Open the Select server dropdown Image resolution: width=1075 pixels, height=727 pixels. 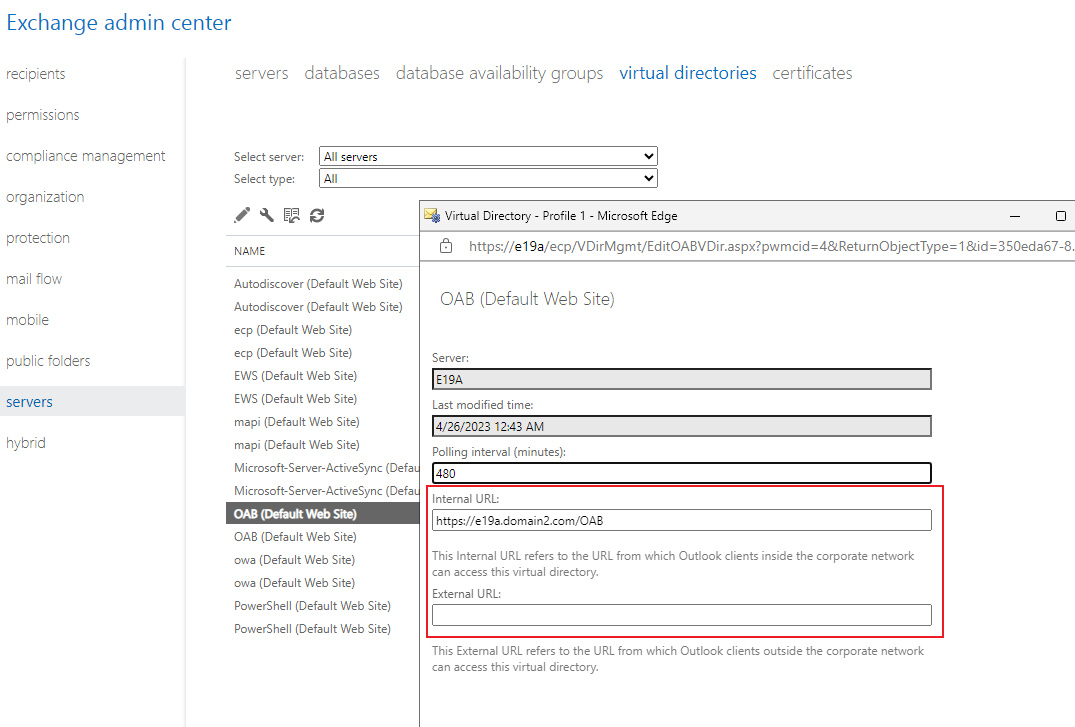point(488,156)
